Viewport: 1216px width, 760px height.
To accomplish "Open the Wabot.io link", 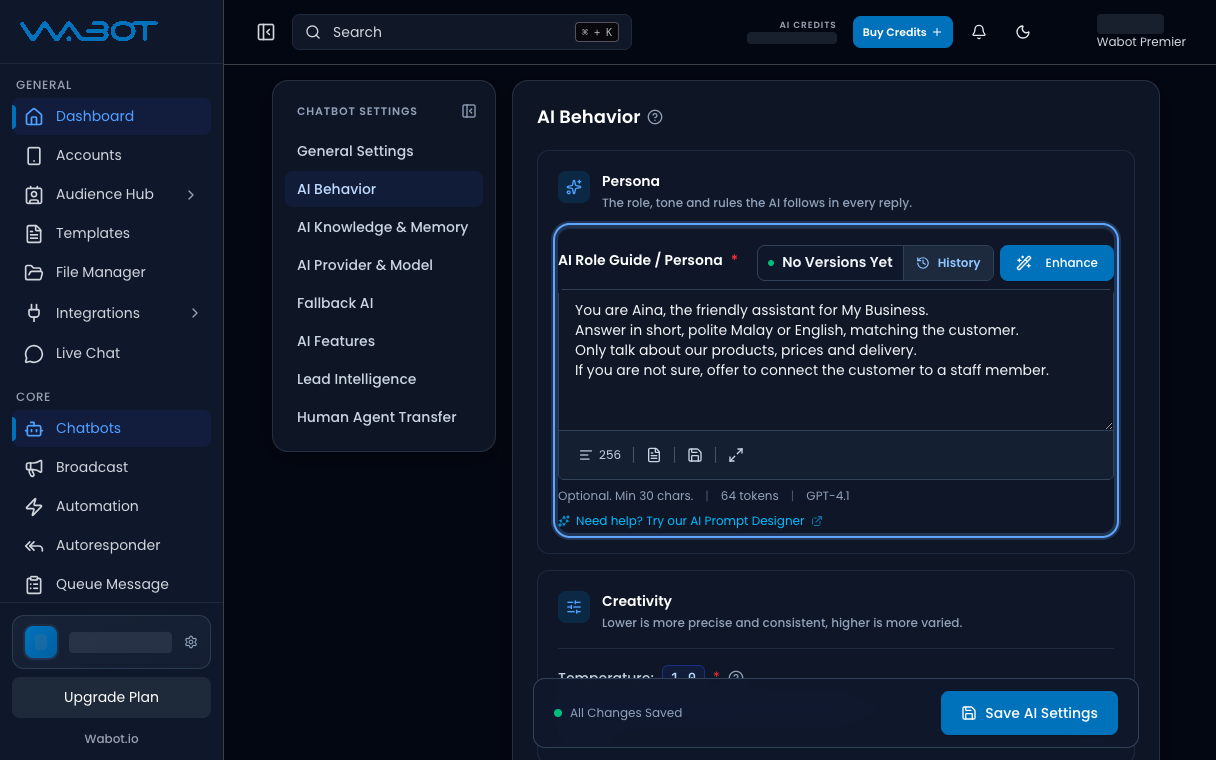I will point(111,739).
